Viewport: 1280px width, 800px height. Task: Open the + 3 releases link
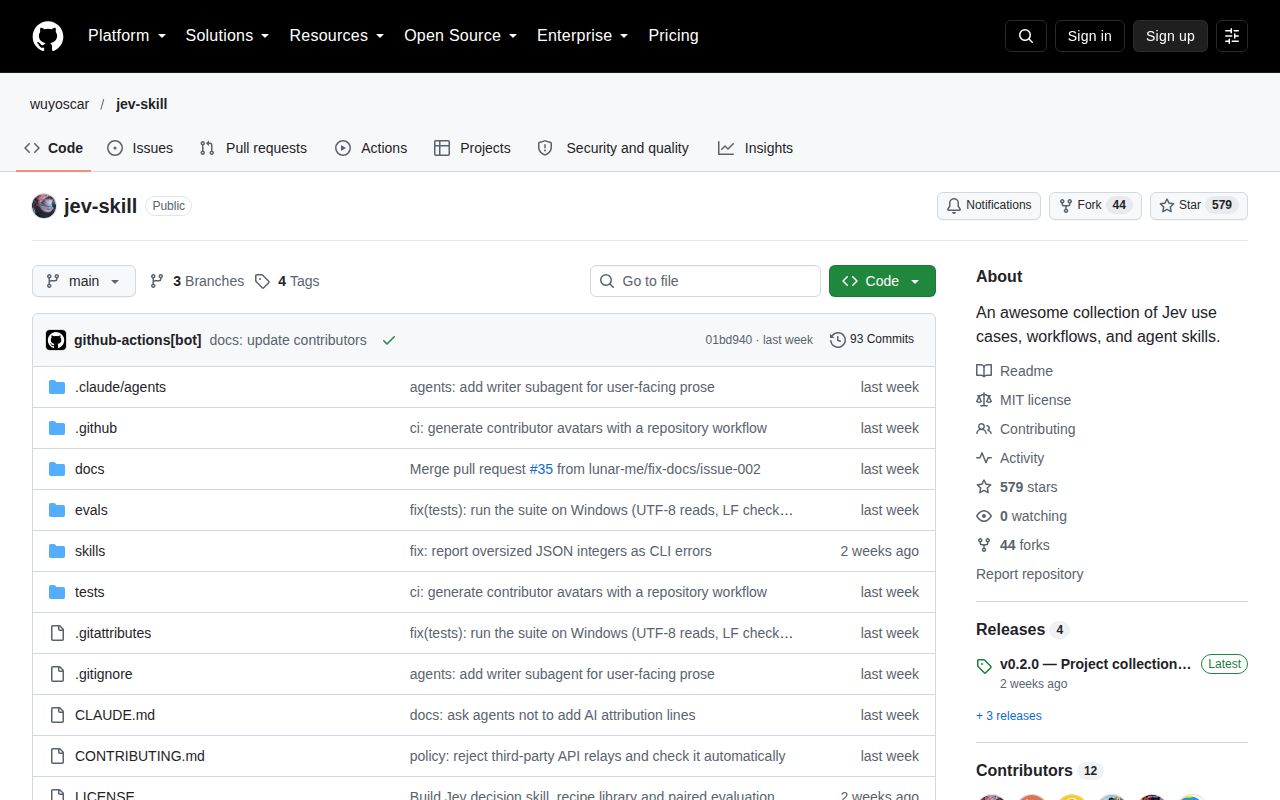[x=1009, y=716]
